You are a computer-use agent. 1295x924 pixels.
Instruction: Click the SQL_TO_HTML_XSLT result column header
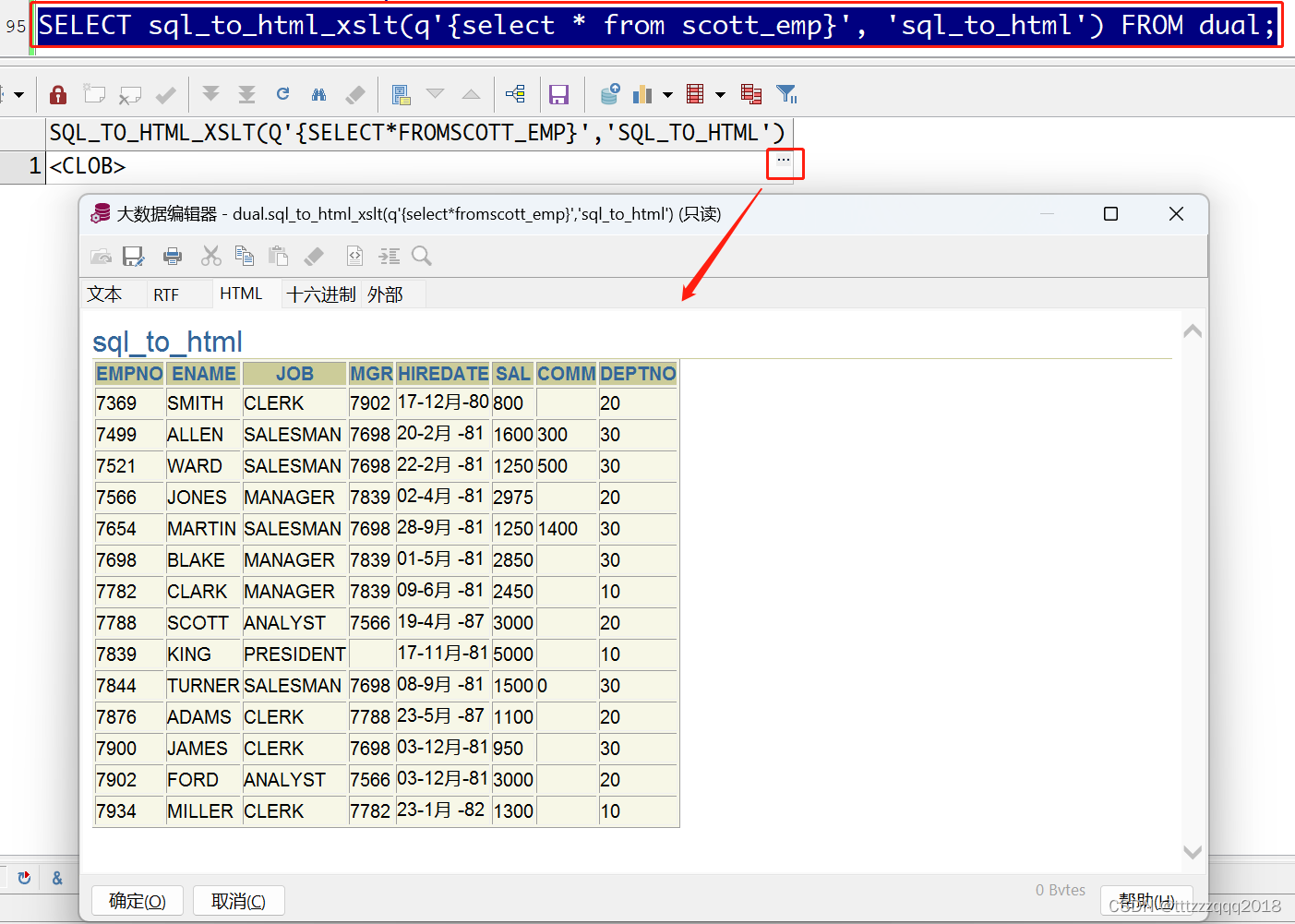point(419,133)
